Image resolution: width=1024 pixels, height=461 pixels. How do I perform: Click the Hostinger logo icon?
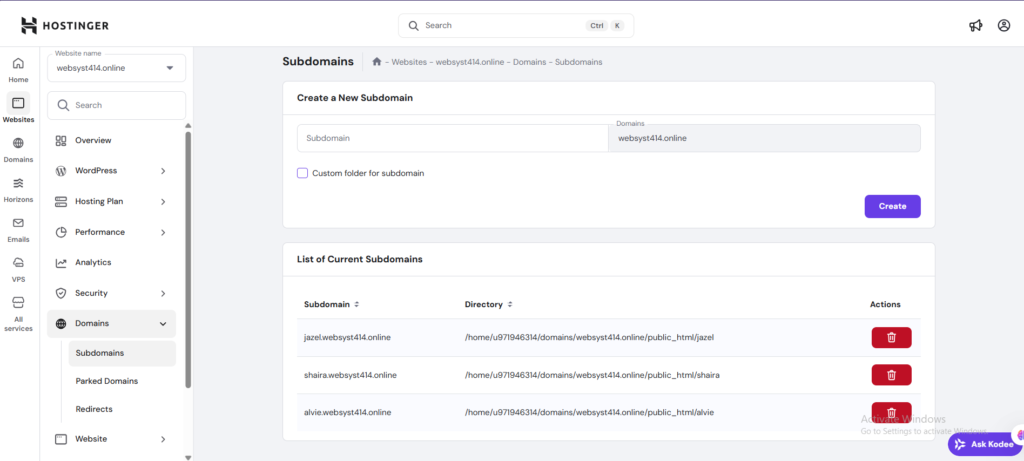coord(29,25)
